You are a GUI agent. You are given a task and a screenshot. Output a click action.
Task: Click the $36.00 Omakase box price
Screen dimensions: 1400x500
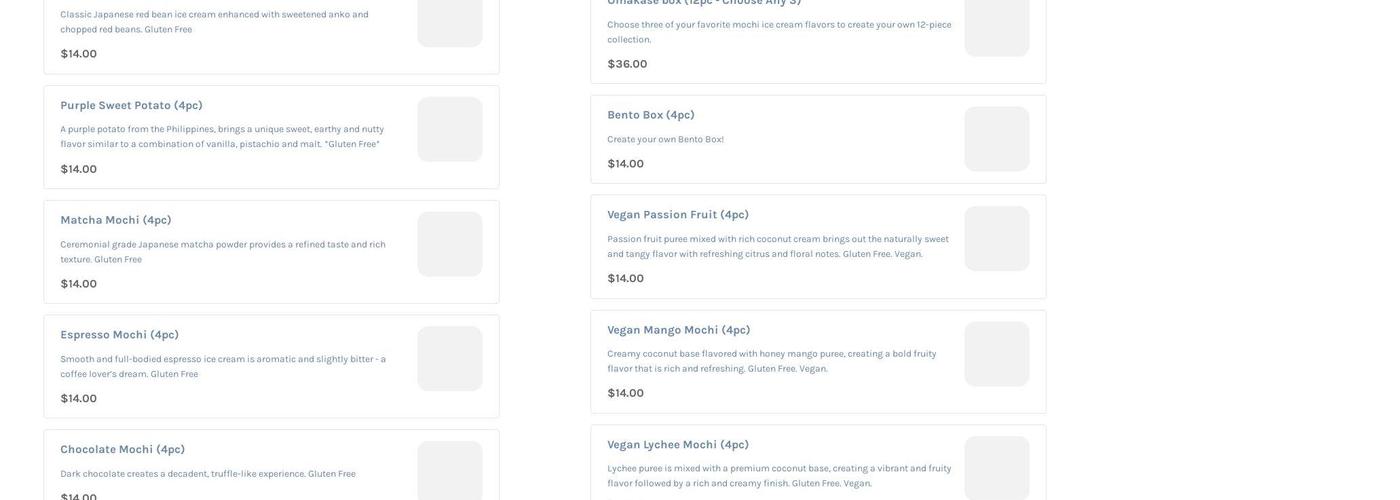[x=627, y=64]
